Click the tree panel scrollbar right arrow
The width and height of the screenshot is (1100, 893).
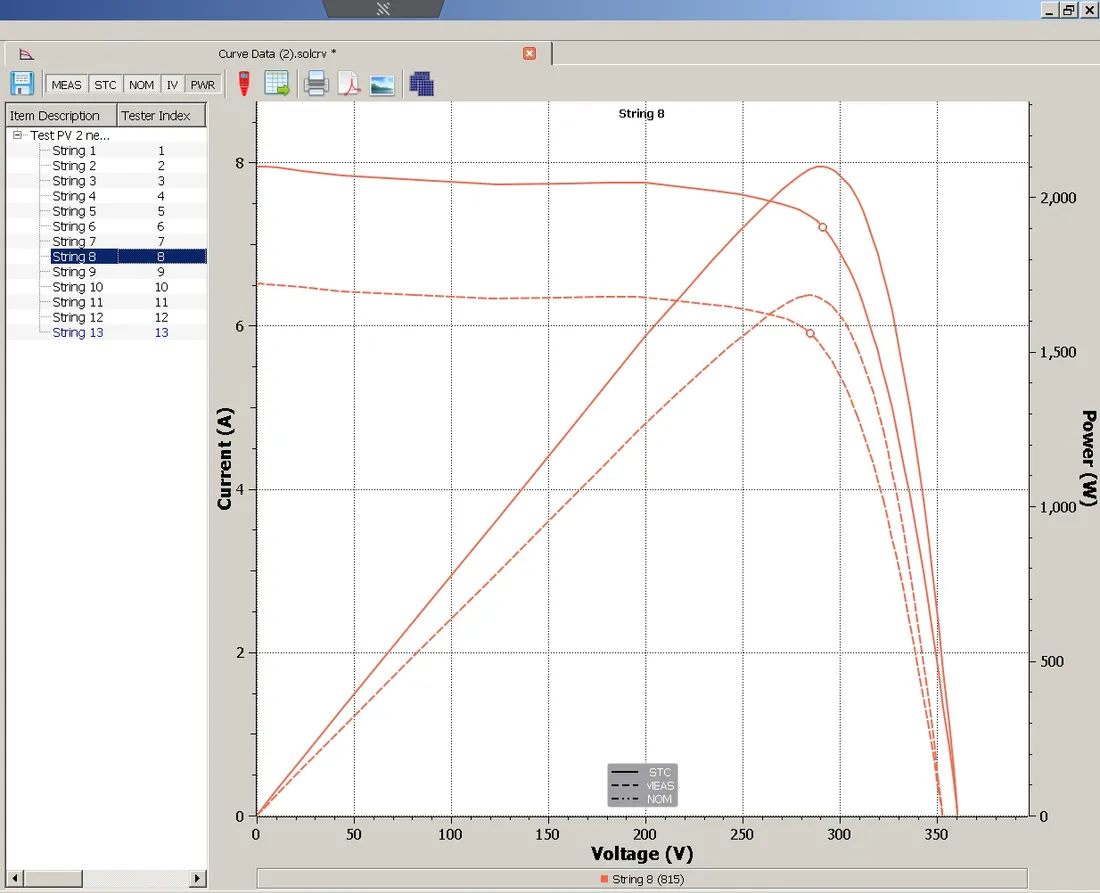point(197,878)
